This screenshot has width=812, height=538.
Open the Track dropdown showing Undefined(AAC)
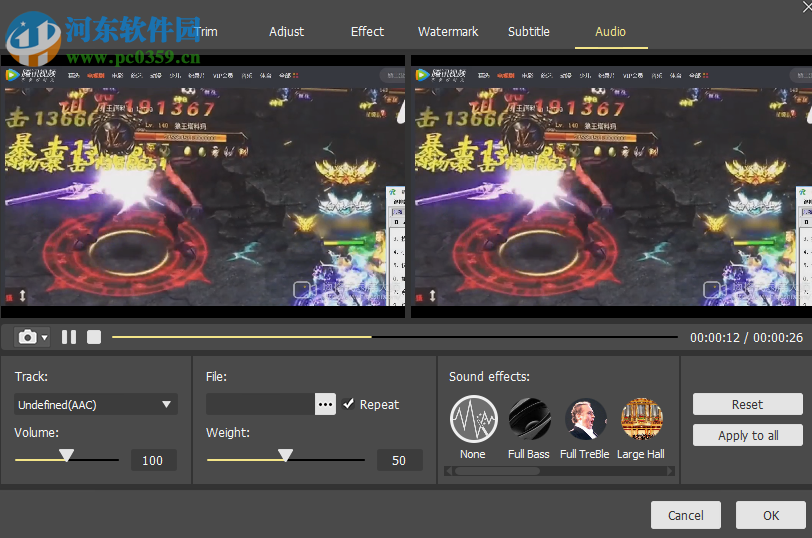[x=96, y=404]
